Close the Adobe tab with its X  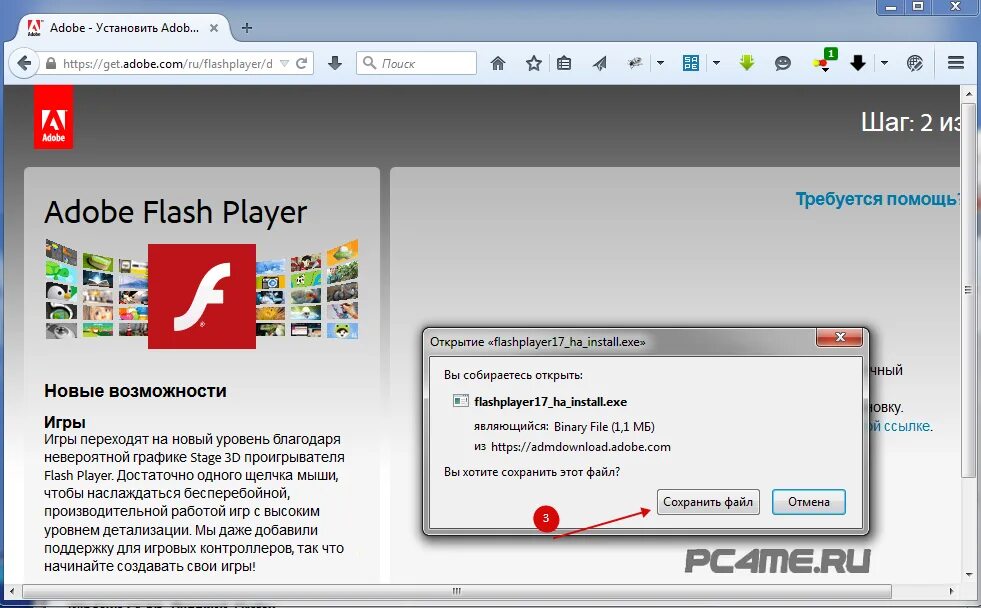pyautogui.click(x=213, y=28)
